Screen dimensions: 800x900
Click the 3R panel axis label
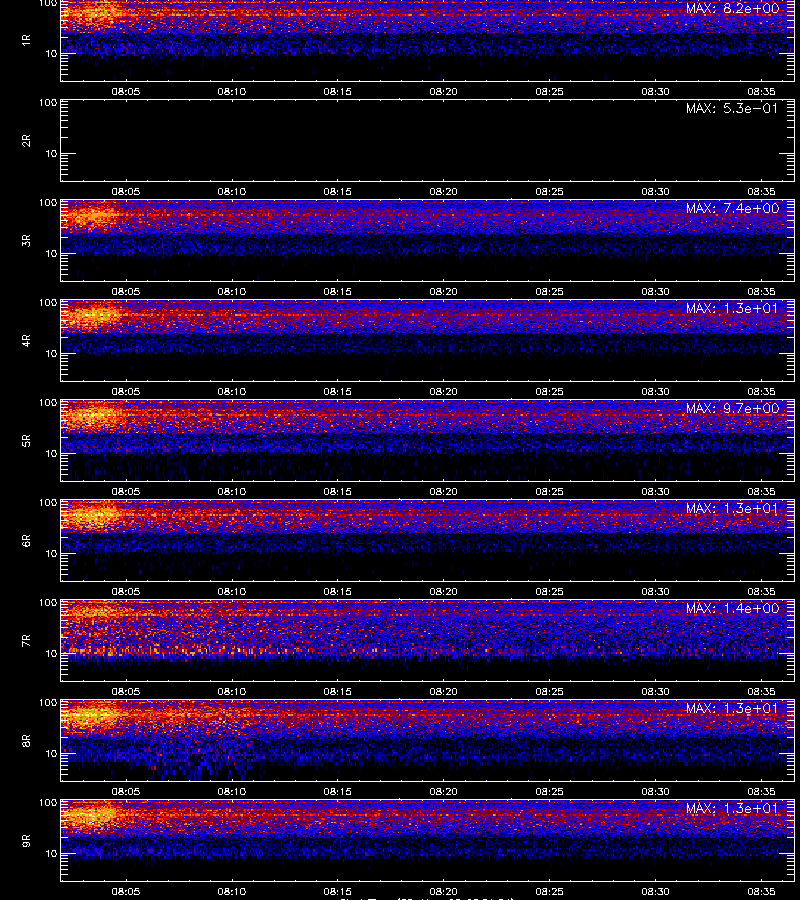(26, 240)
